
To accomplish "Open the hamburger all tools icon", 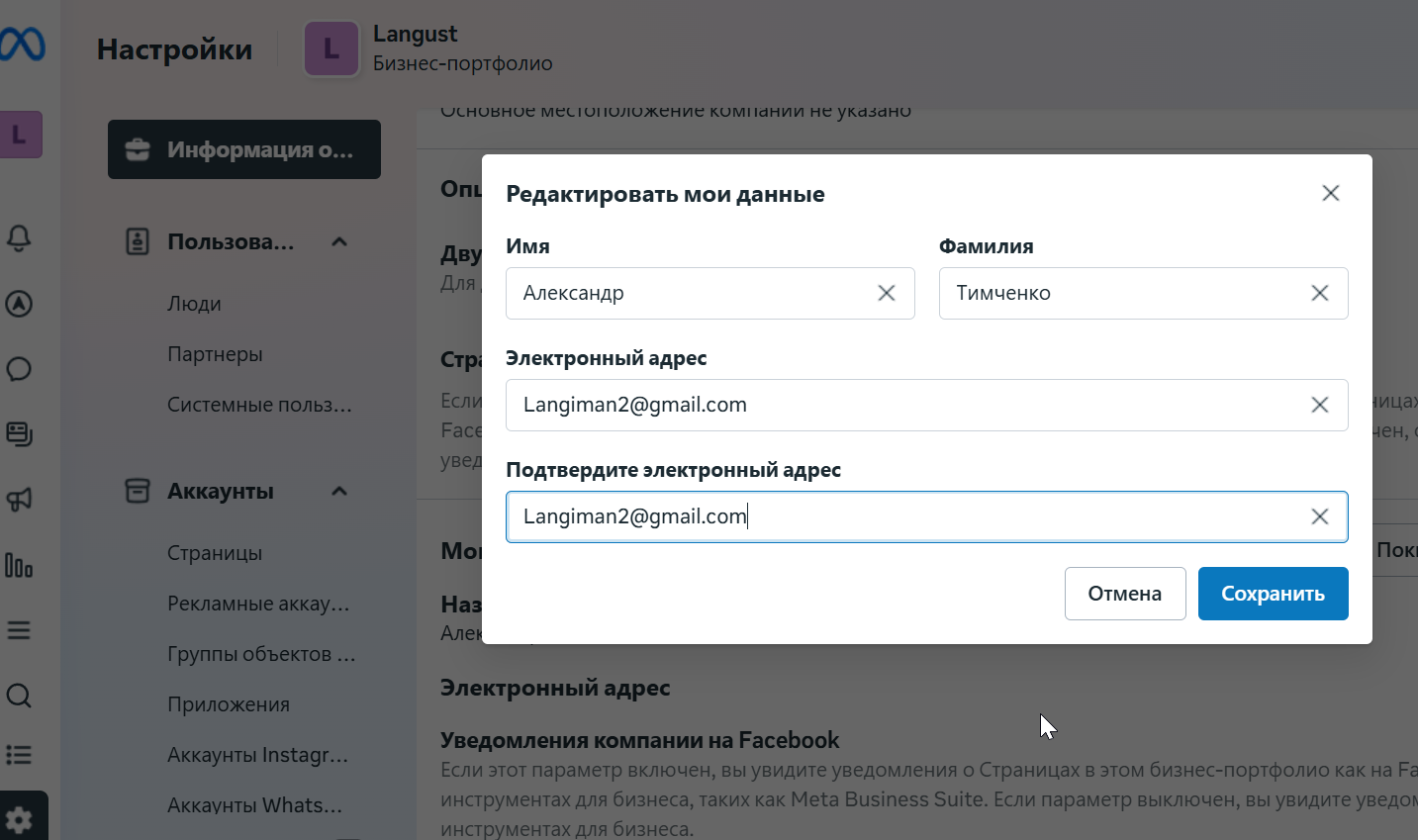I will click(x=19, y=630).
